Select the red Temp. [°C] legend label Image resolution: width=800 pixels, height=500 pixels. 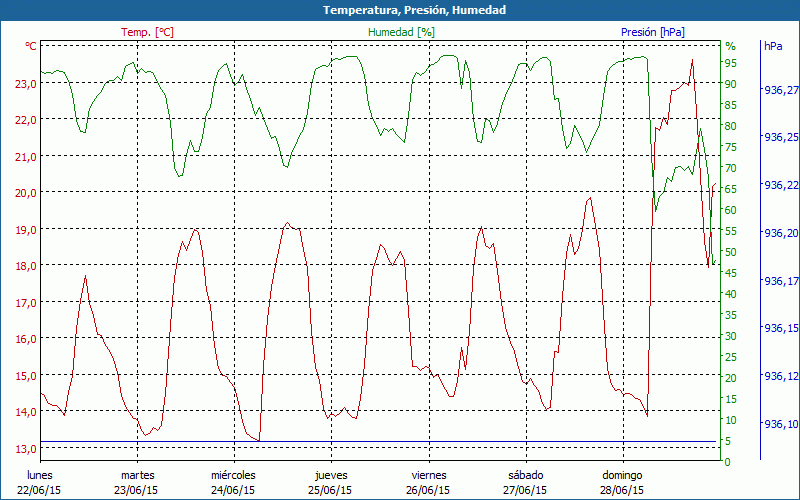147,32
